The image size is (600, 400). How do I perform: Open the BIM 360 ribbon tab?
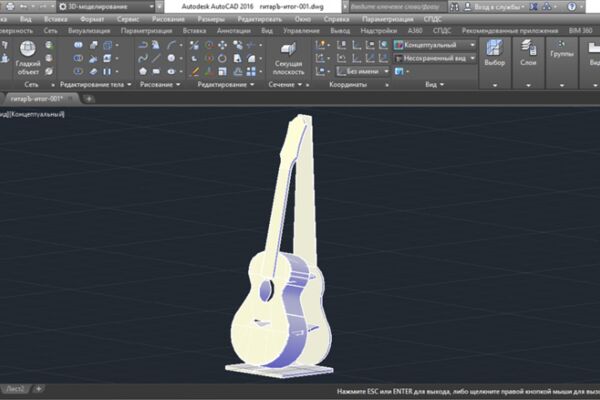580,31
